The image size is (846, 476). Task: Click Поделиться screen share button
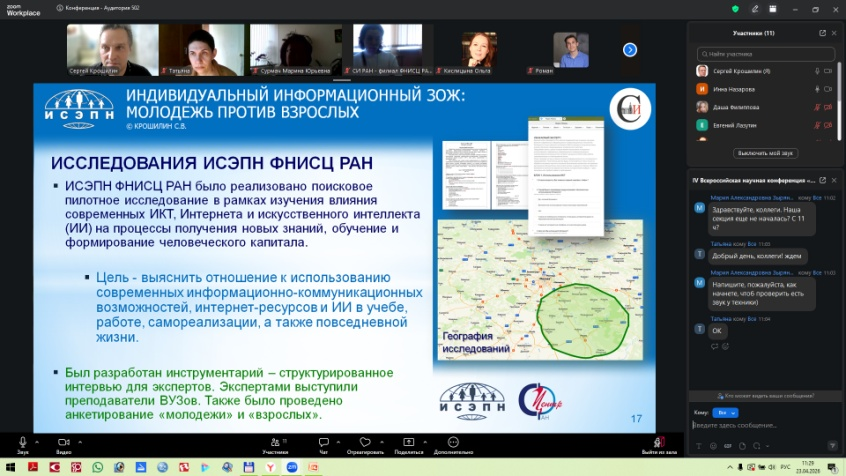[409, 445]
